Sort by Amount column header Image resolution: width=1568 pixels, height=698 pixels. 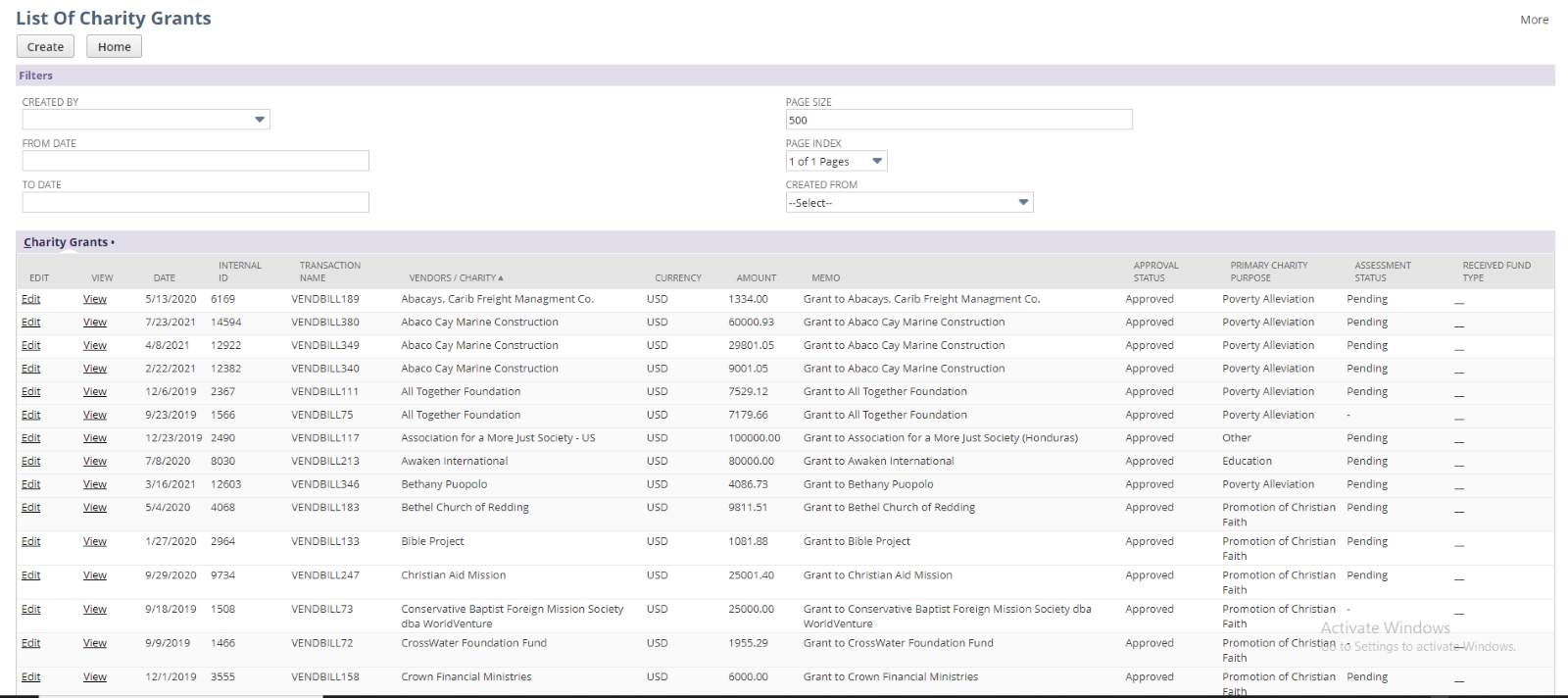(x=756, y=278)
